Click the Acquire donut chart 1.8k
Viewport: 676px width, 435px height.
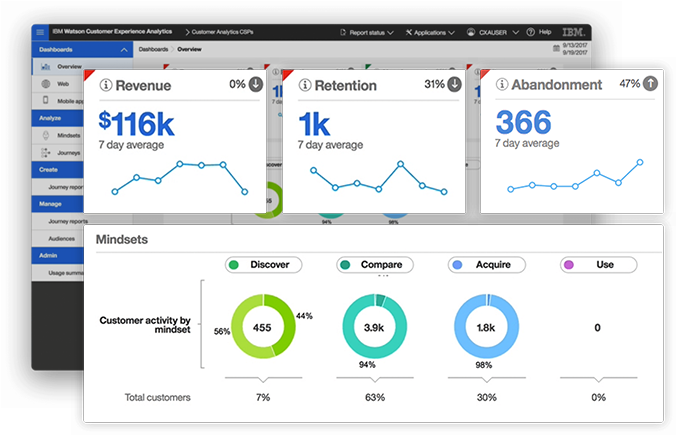click(x=486, y=326)
